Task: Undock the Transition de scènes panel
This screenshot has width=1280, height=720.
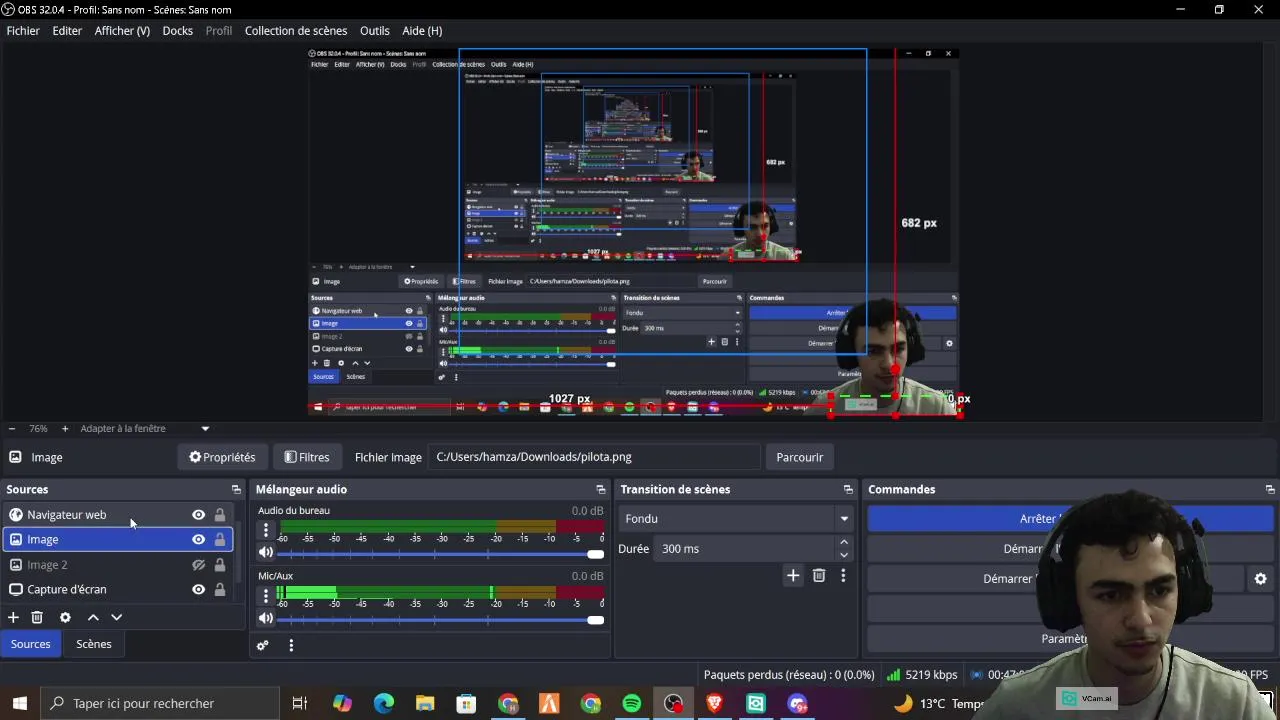Action: pos(848,490)
